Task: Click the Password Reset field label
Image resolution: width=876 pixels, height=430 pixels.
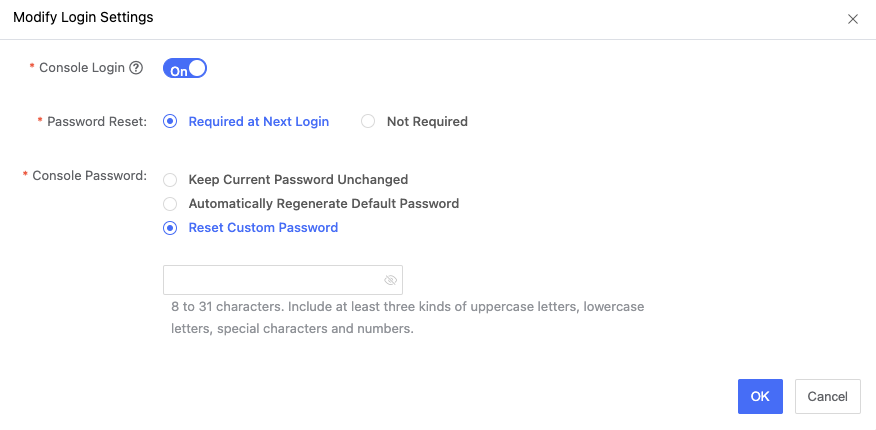Action: coord(97,121)
